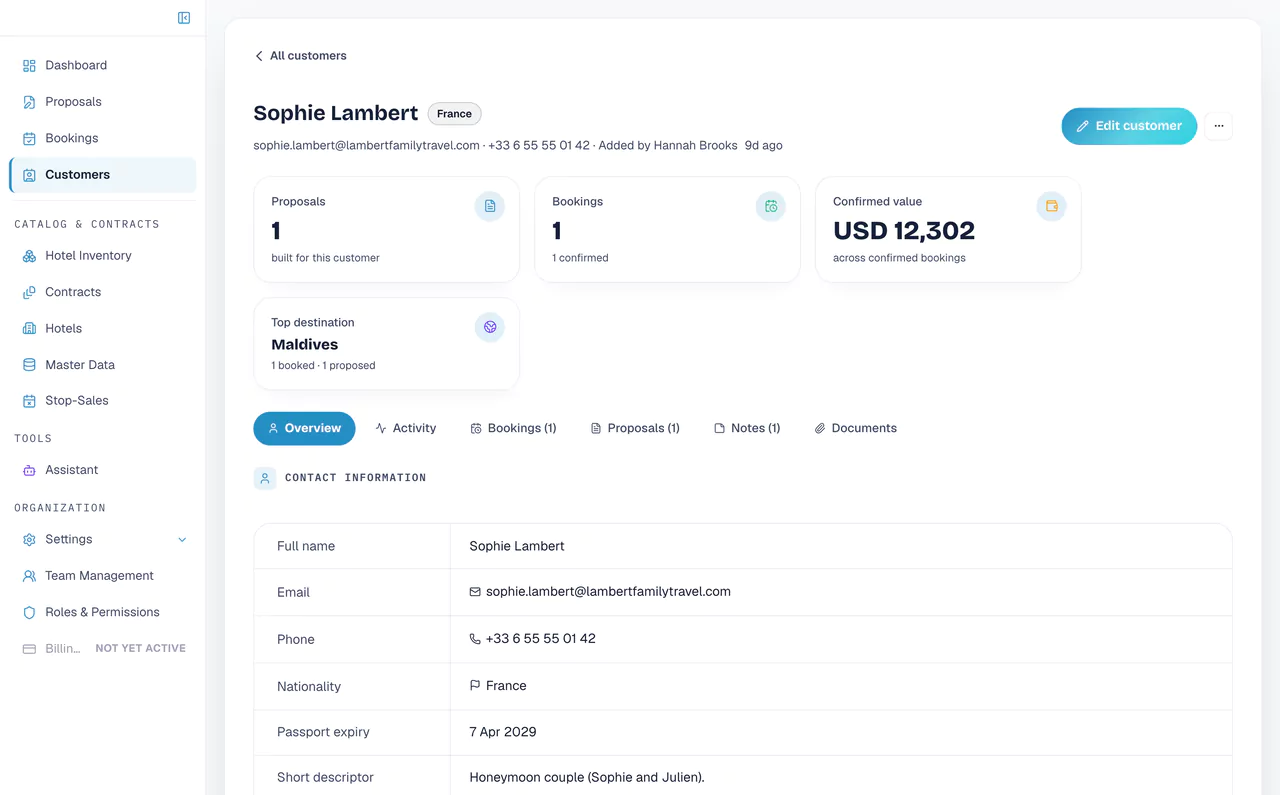Open Customers in the sidebar
Image resolution: width=1280 pixels, height=795 pixels.
pos(103,175)
